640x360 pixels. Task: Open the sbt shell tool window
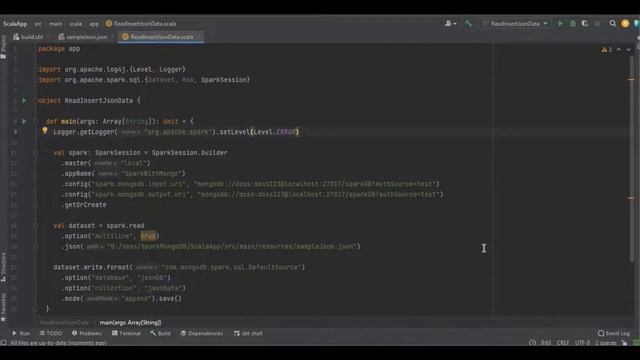coord(248,333)
